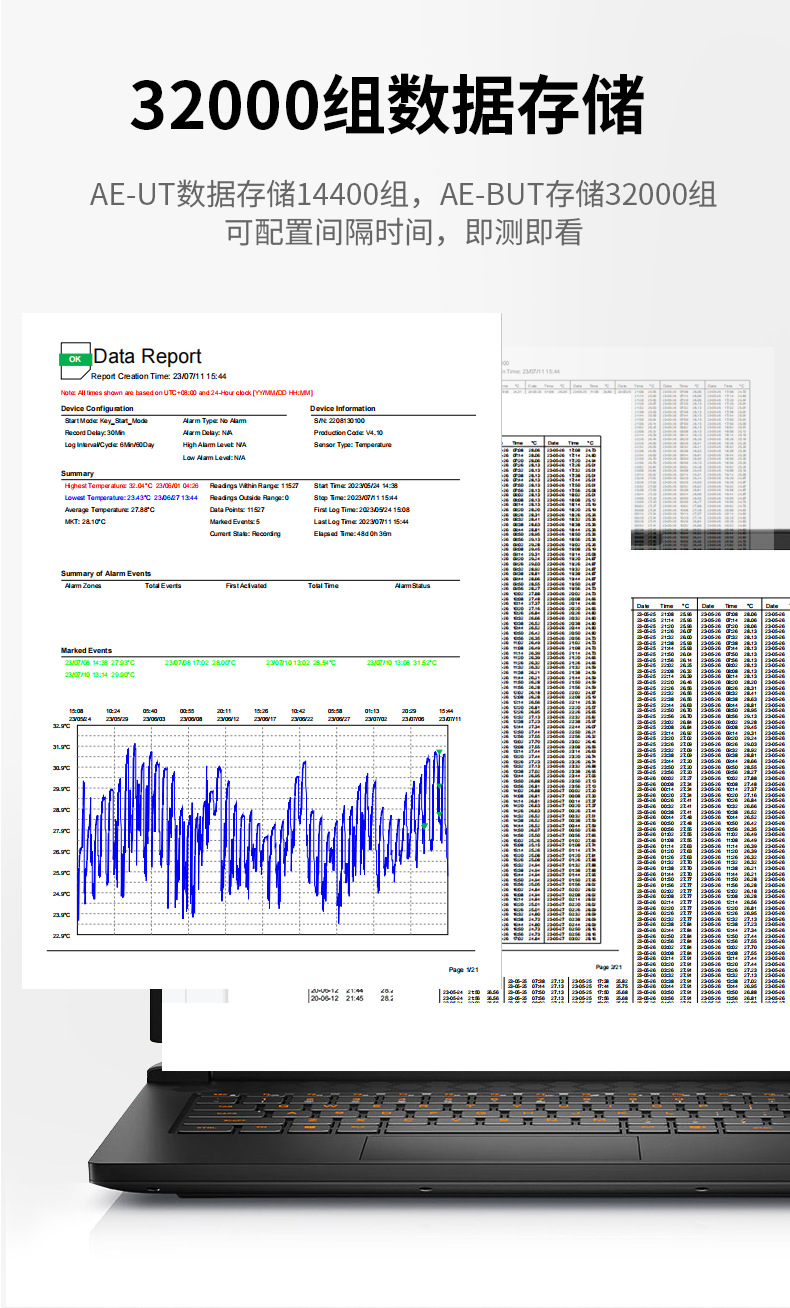Click the 32000组数据存储 headline
Image resolution: width=790 pixels, height=1308 pixels.
point(388,104)
